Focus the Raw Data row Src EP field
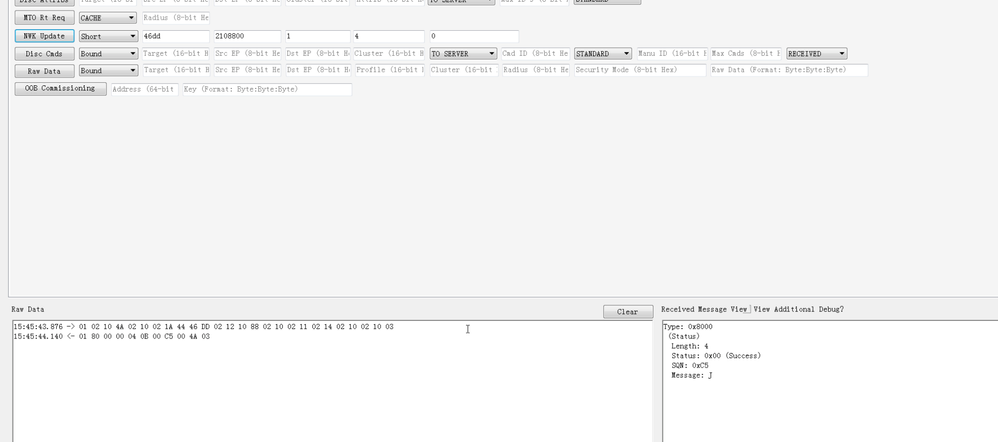The width and height of the screenshot is (998, 442). [247, 71]
